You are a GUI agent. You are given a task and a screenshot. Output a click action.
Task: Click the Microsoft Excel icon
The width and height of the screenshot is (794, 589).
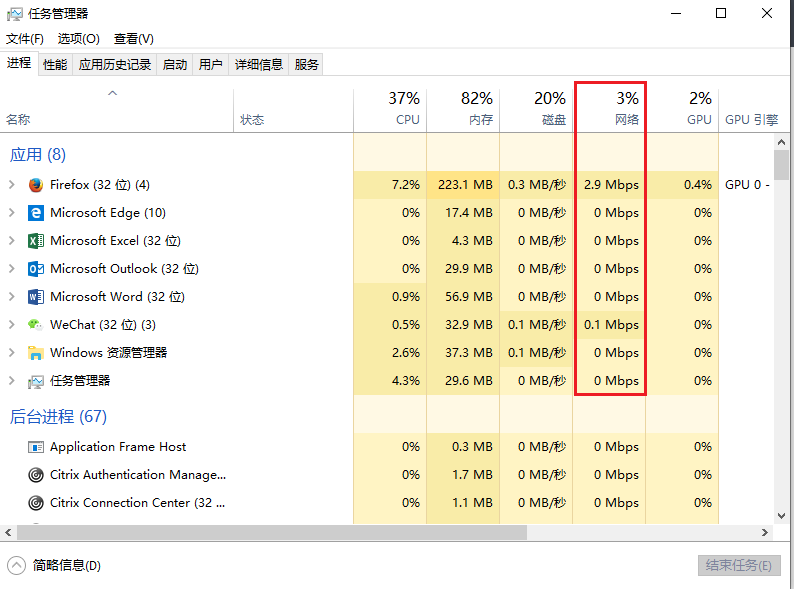[35, 241]
